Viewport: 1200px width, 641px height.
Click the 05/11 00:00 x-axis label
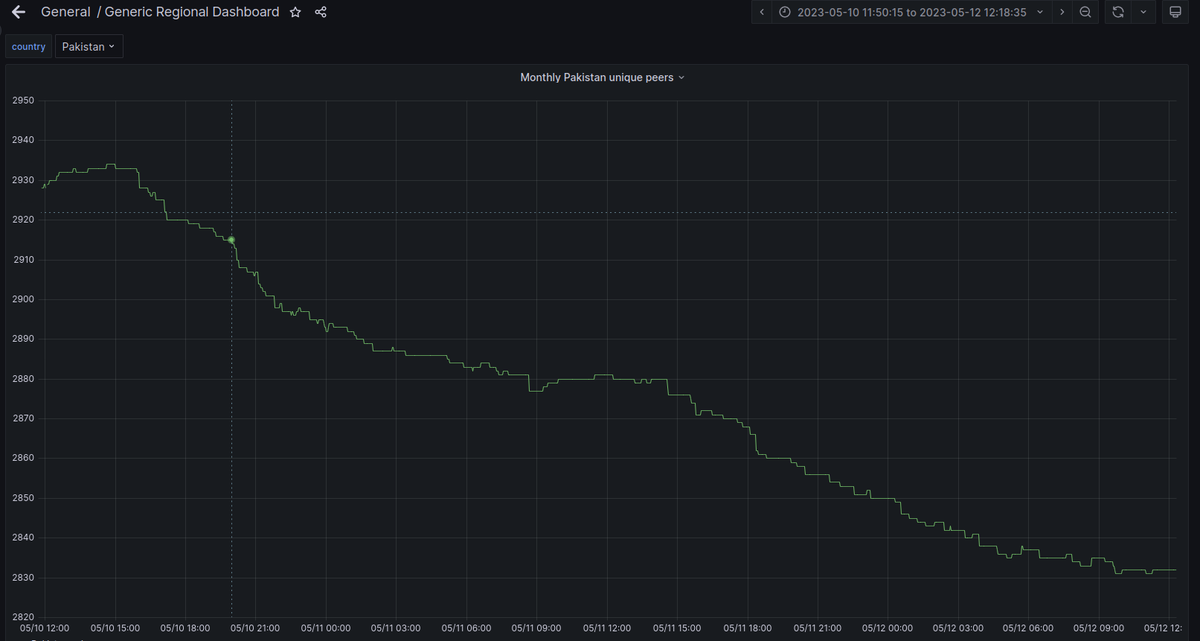coord(326,628)
